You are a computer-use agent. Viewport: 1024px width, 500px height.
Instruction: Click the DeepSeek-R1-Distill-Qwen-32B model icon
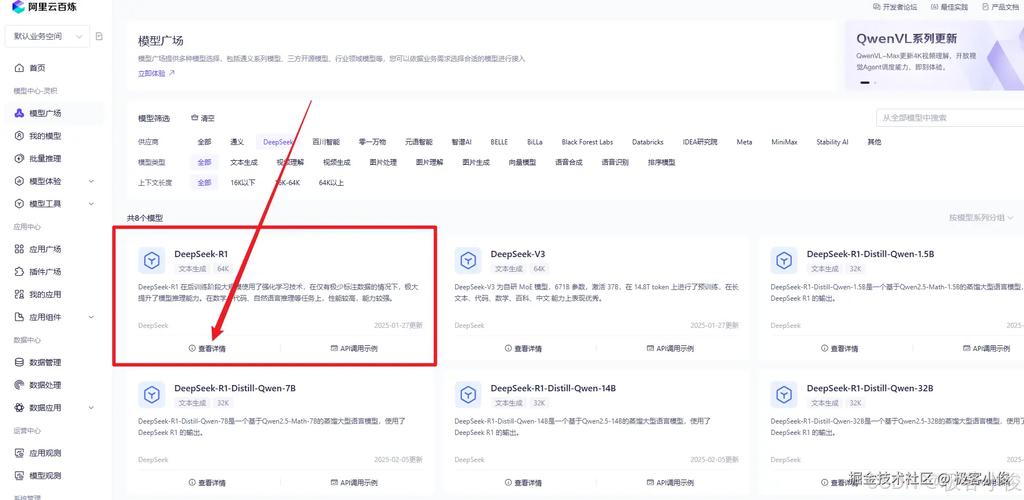click(784, 395)
